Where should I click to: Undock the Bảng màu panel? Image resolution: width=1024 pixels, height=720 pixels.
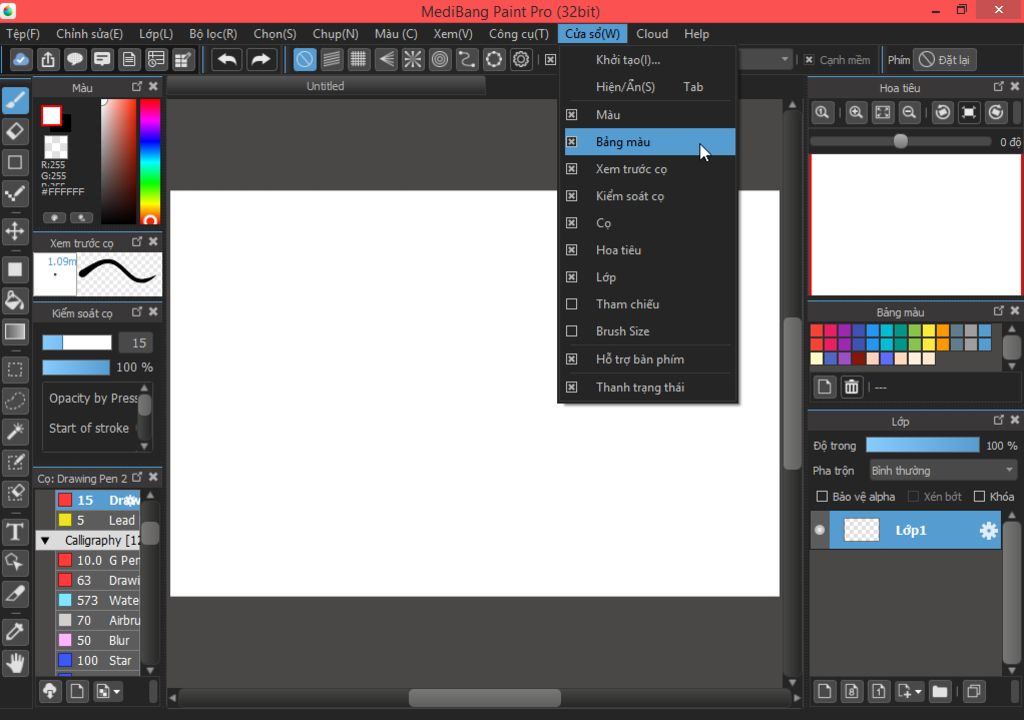(999, 311)
